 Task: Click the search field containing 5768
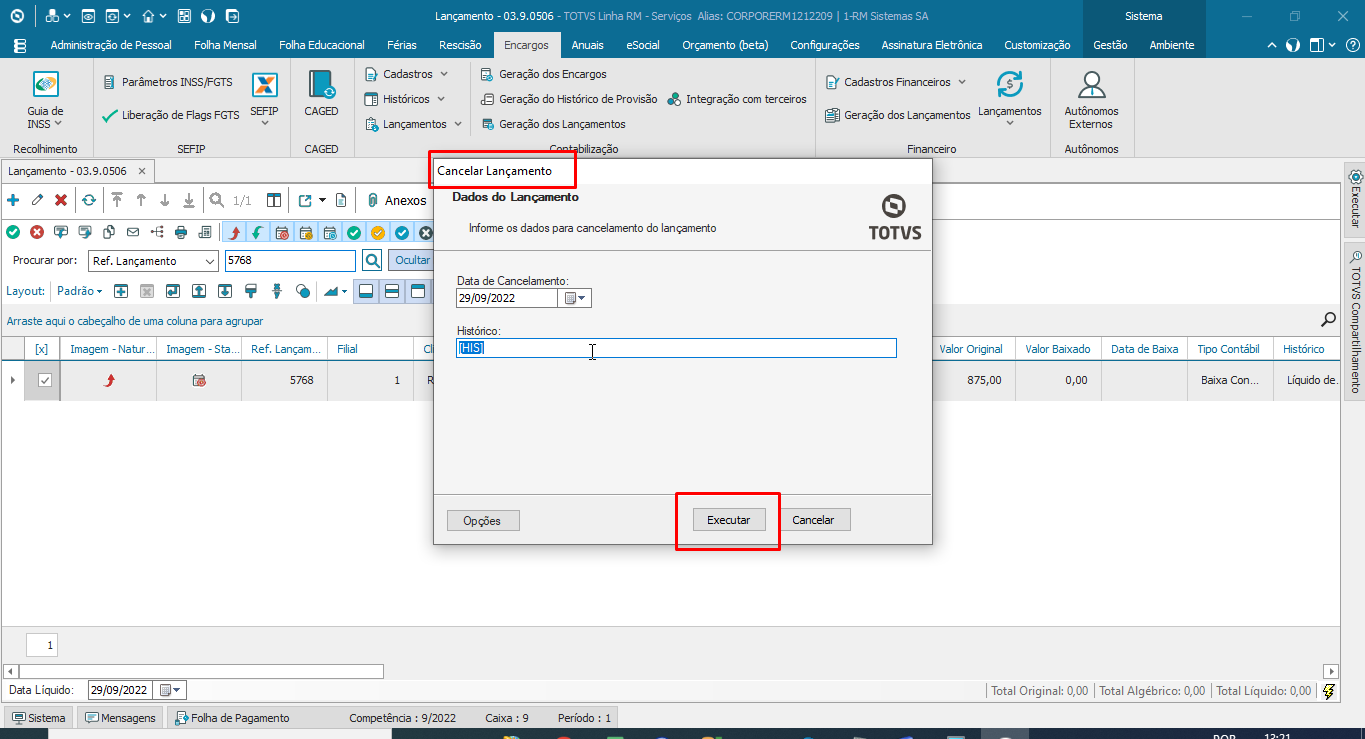point(290,260)
